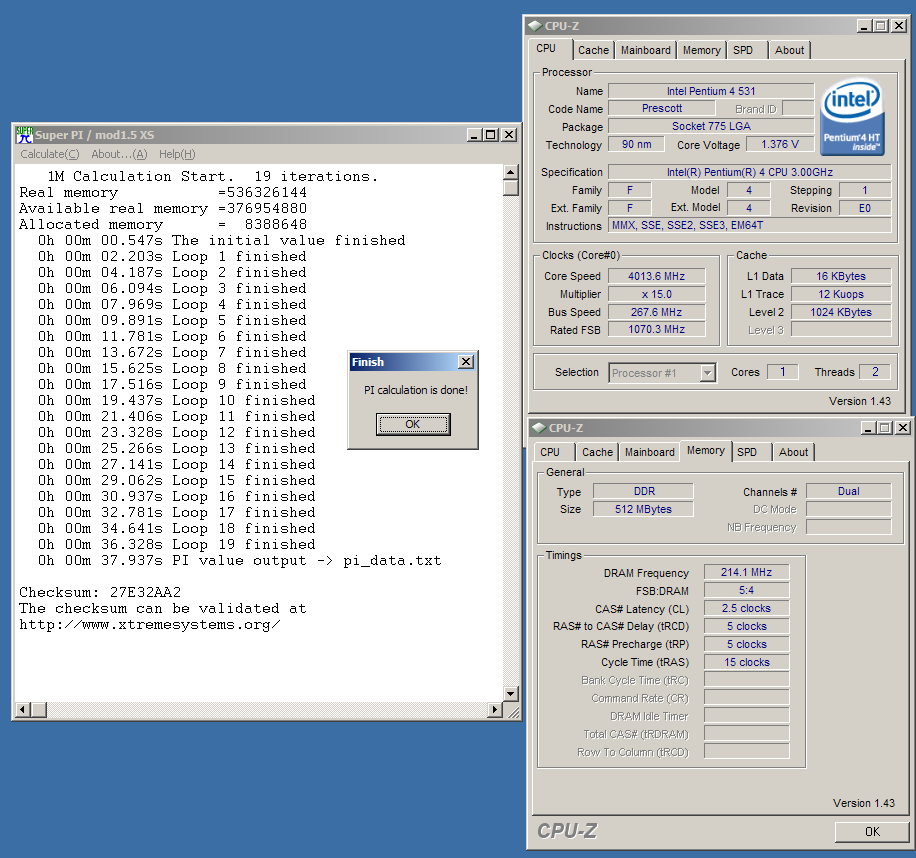Expand the Processor #1 selection dropdown
Viewport: 916px width, 858px height.
click(707, 373)
